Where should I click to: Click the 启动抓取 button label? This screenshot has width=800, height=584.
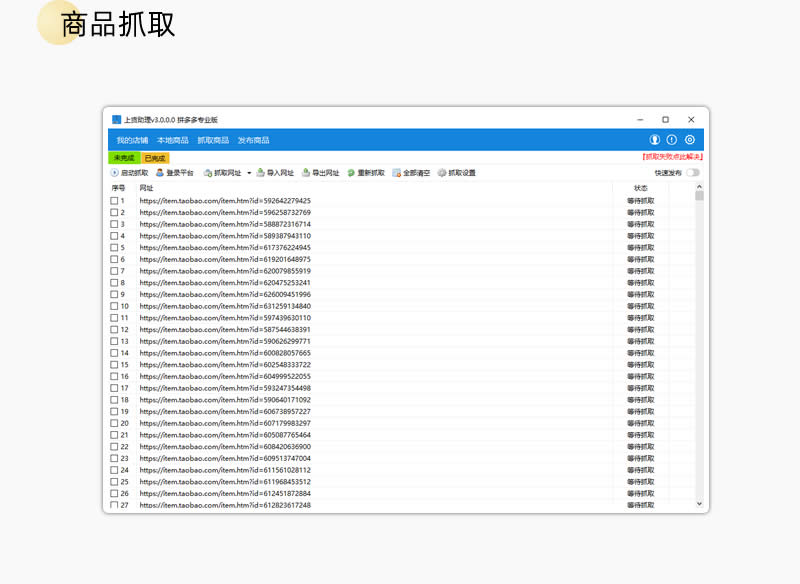coord(134,173)
